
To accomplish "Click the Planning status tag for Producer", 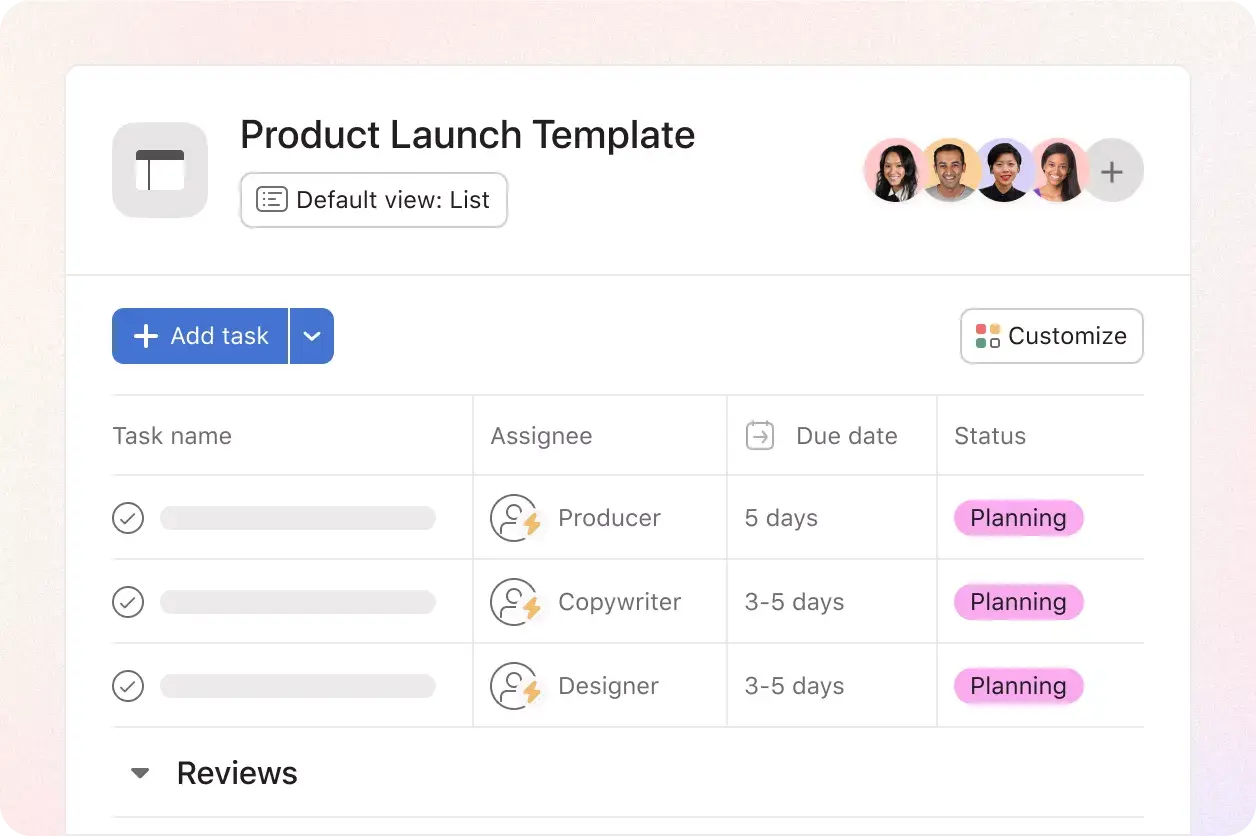I will [1018, 518].
